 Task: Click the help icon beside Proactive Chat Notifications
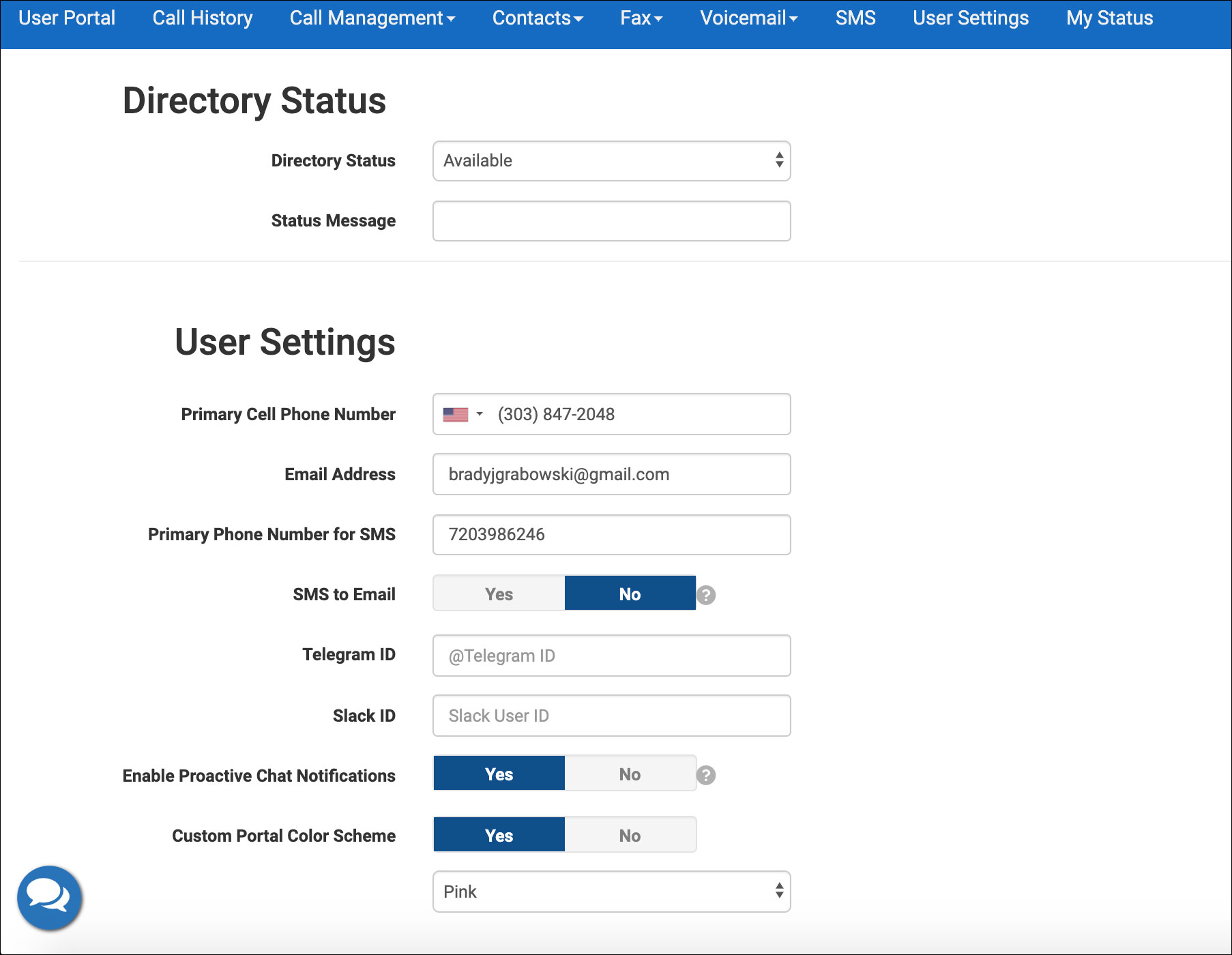pyautogui.click(x=706, y=775)
